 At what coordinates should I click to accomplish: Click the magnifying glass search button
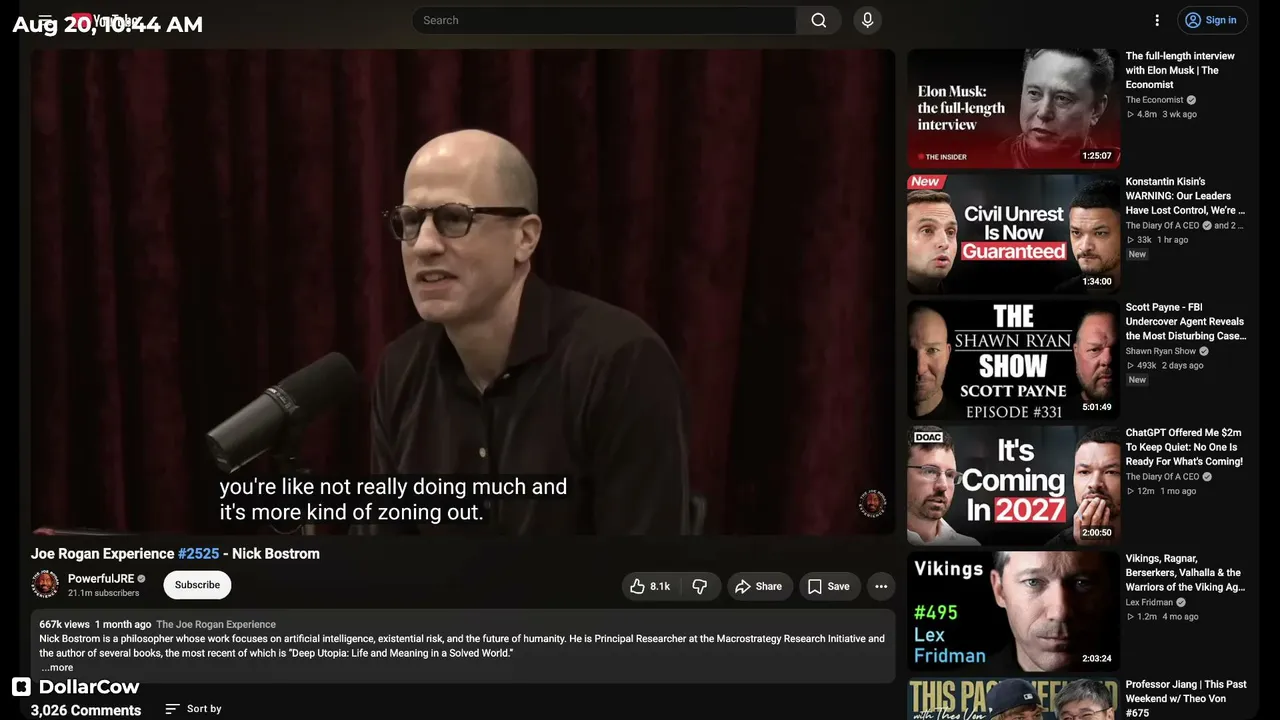pos(819,20)
